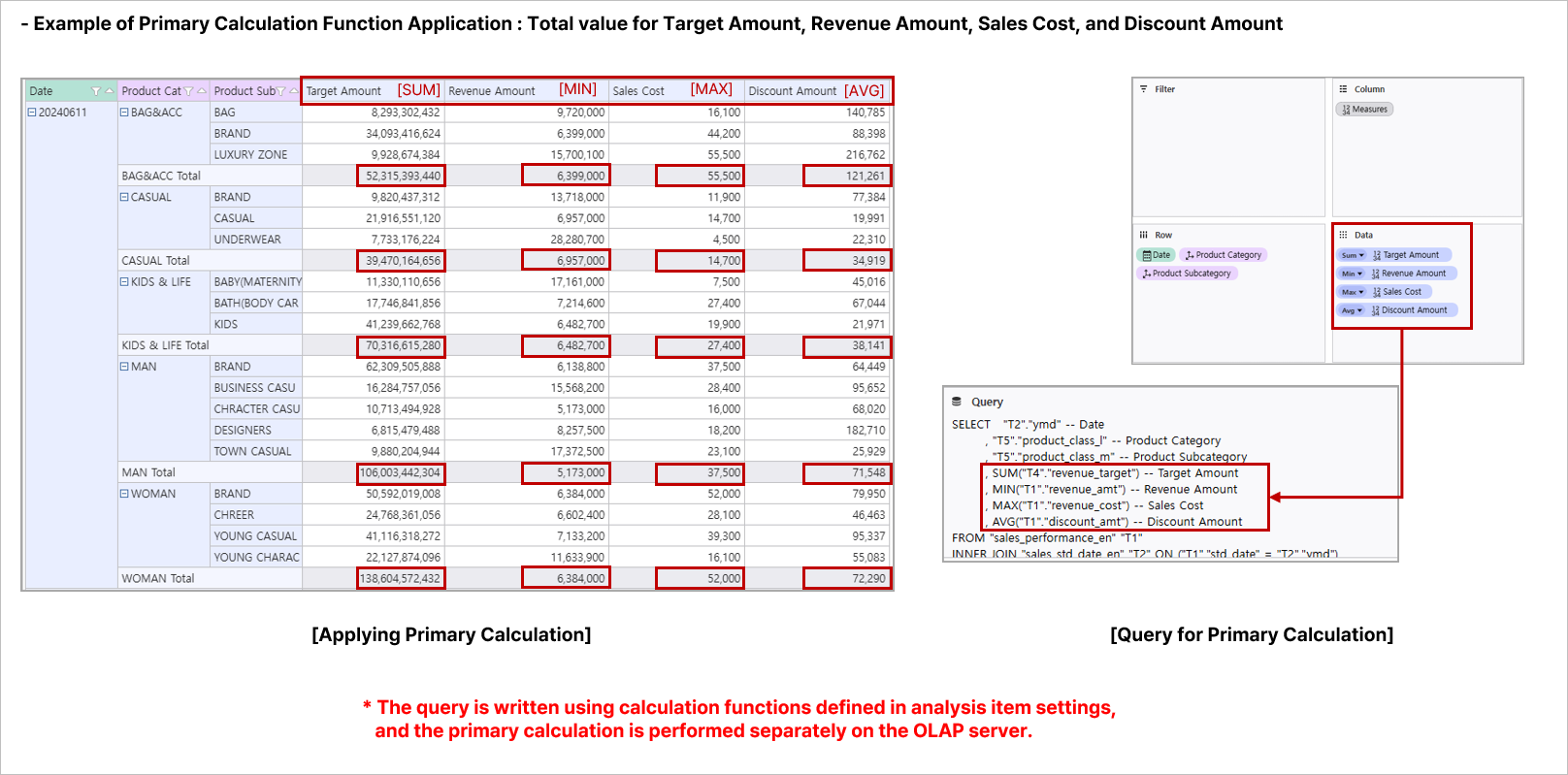Collapse the BAG&ACC category group

(x=124, y=113)
